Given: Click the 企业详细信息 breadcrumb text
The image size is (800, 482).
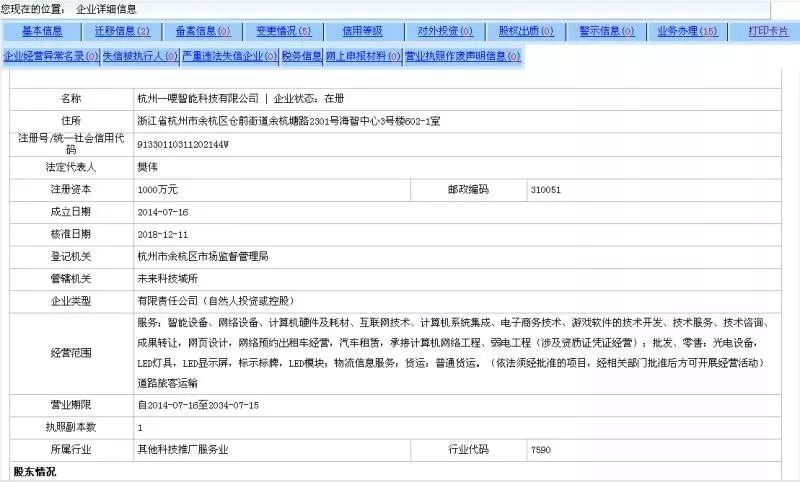Looking at the screenshot, I should pos(106,9).
